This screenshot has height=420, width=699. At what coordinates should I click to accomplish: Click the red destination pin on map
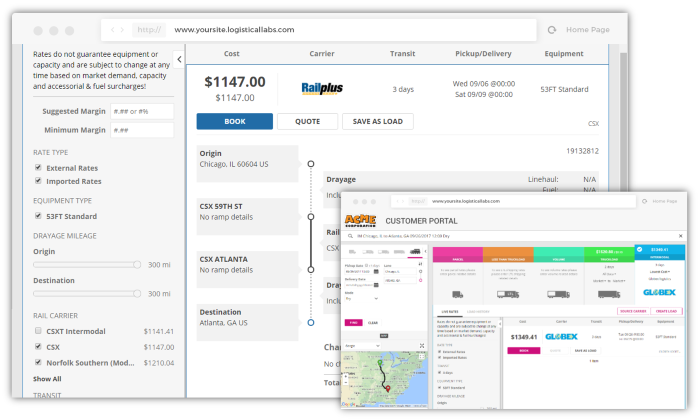pyautogui.click(x=388, y=388)
